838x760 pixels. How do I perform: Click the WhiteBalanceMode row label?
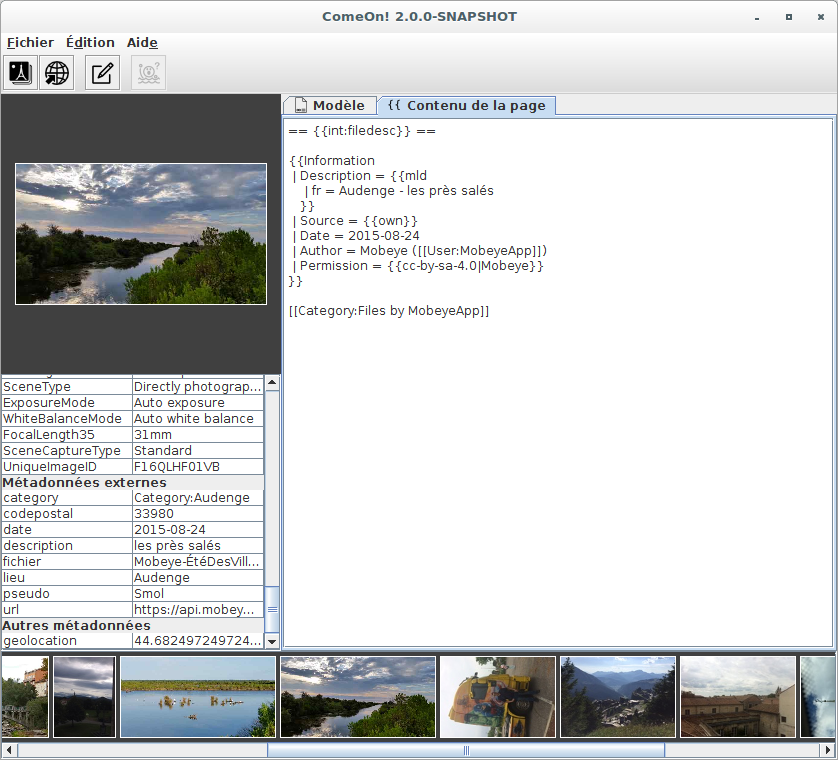[x=67, y=418]
